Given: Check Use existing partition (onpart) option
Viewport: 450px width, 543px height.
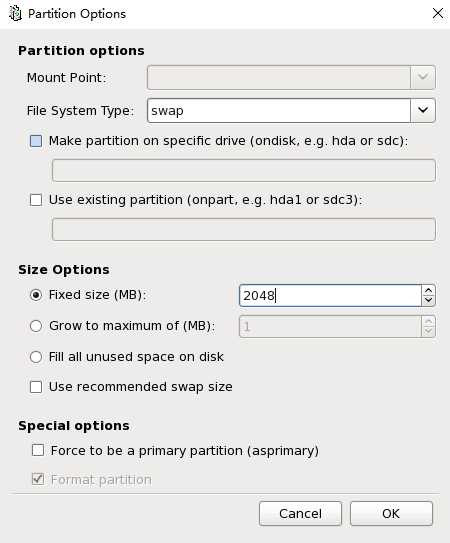Looking at the screenshot, I should coord(36,200).
